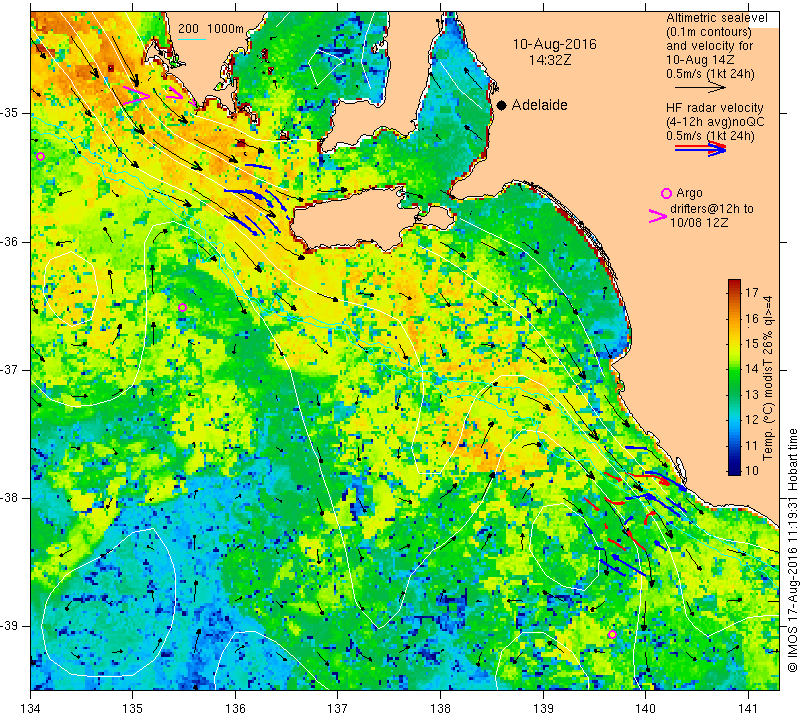This screenshot has width=800, height=720.
Task: Click the Argo float at left edge near 35.3S
Action: tap(41, 156)
